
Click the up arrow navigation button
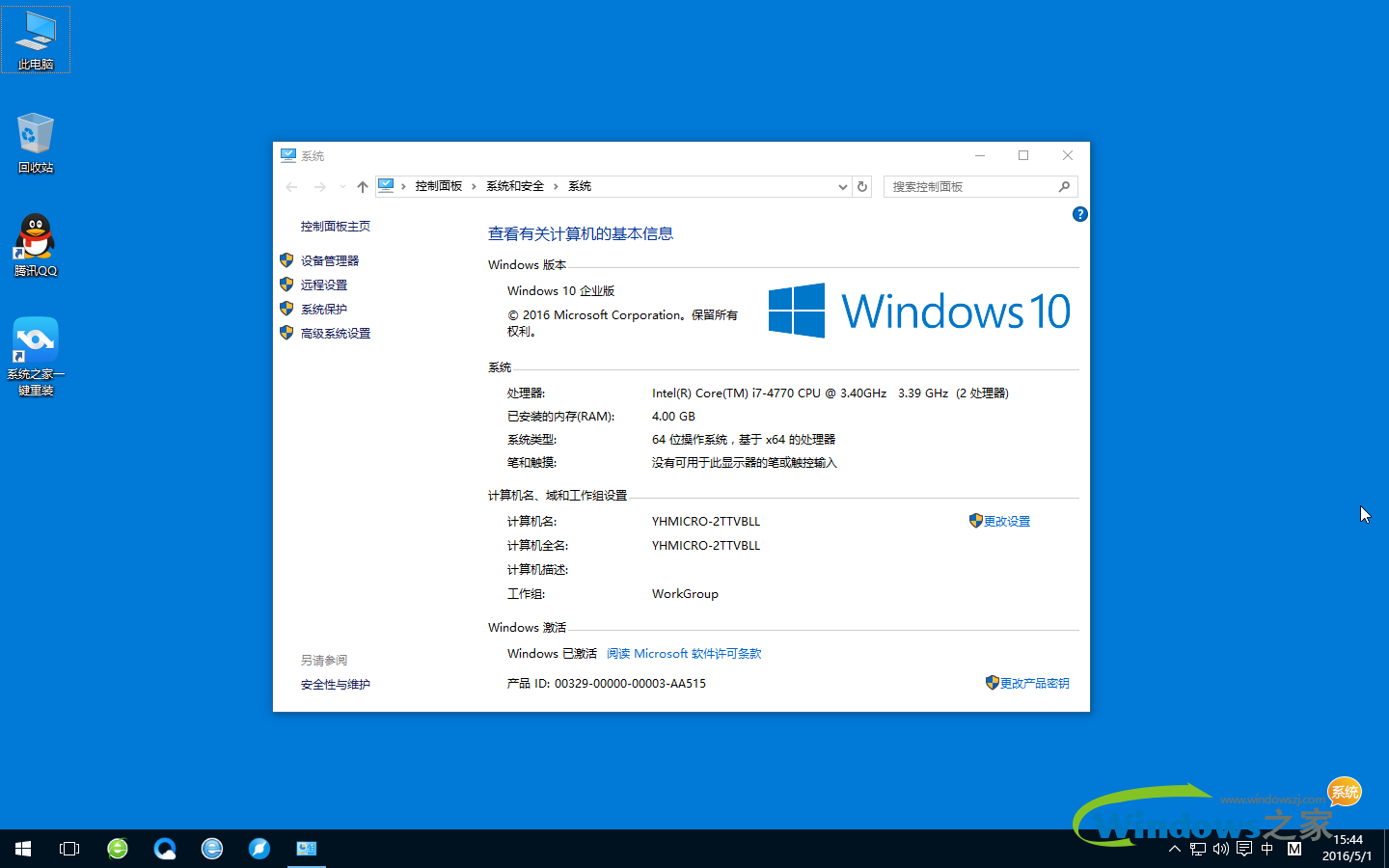pyautogui.click(x=363, y=187)
